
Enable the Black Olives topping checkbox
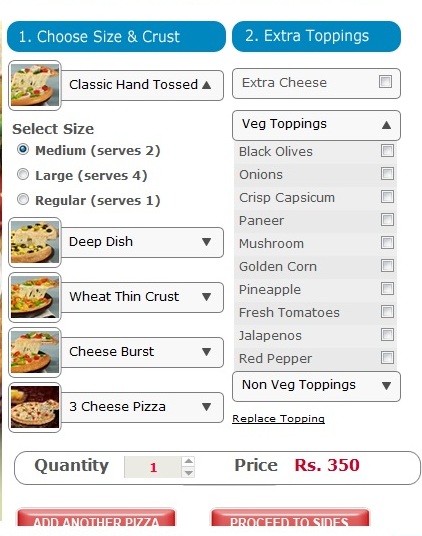(387, 151)
